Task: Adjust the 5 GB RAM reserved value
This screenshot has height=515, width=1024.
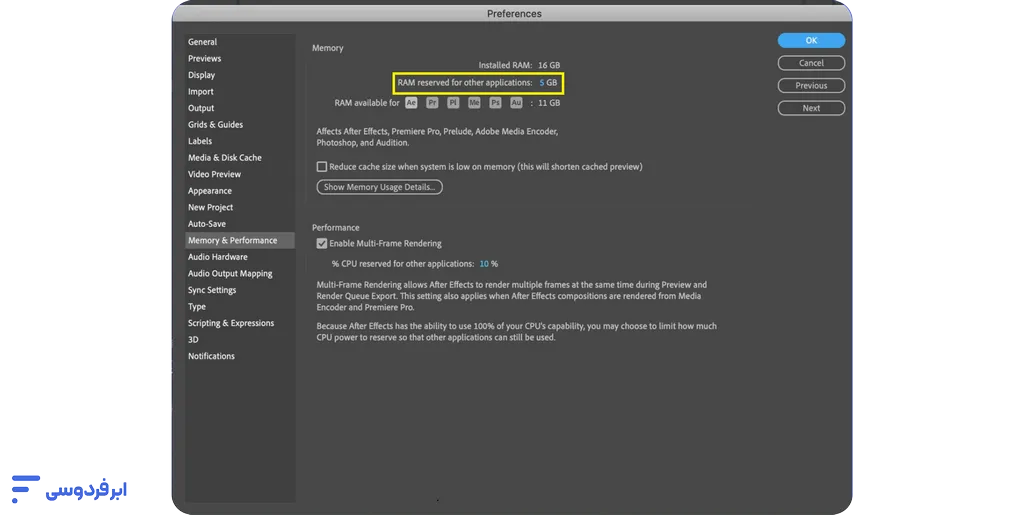Action: pyautogui.click(x=548, y=83)
